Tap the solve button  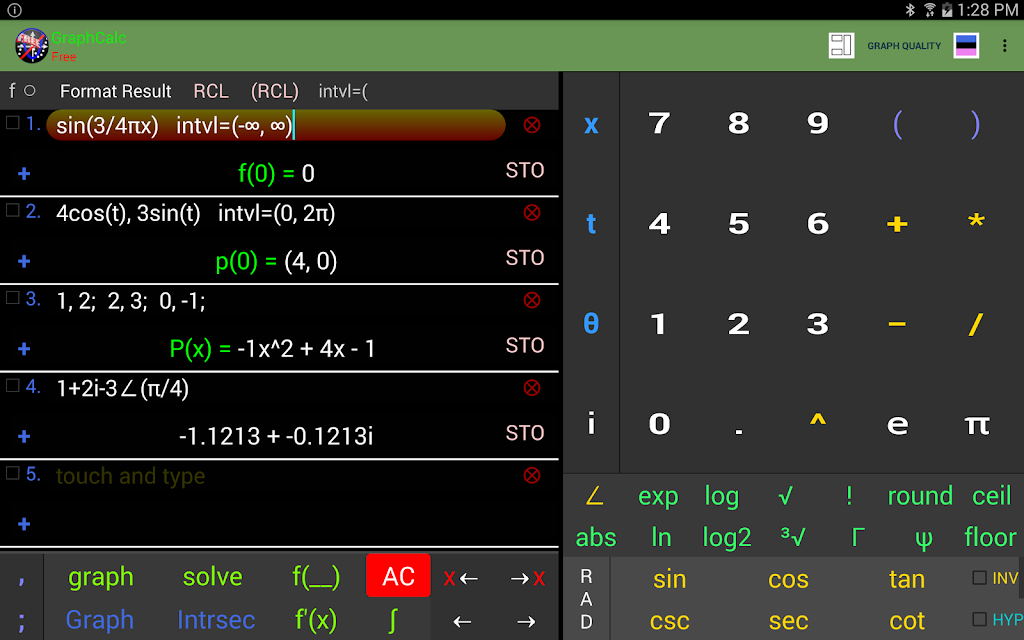pyautogui.click(x=212, y=577)
